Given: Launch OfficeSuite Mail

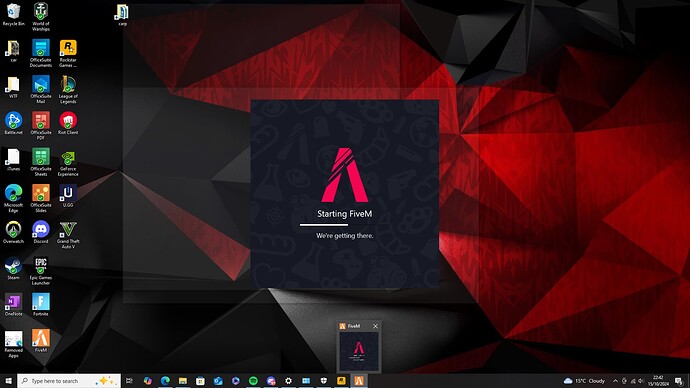Looking at the screenshot, I should [40, 89].
